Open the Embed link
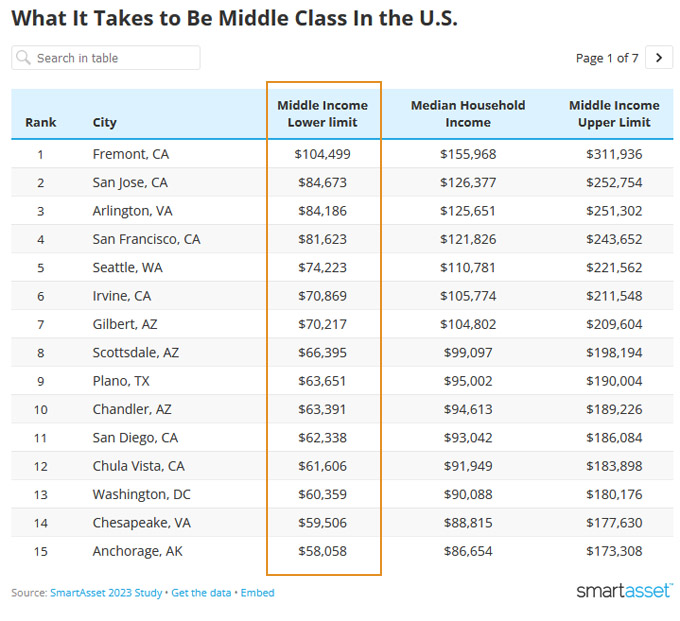The image size is (680, 621). pyautogui.click(x=257, y=593)
